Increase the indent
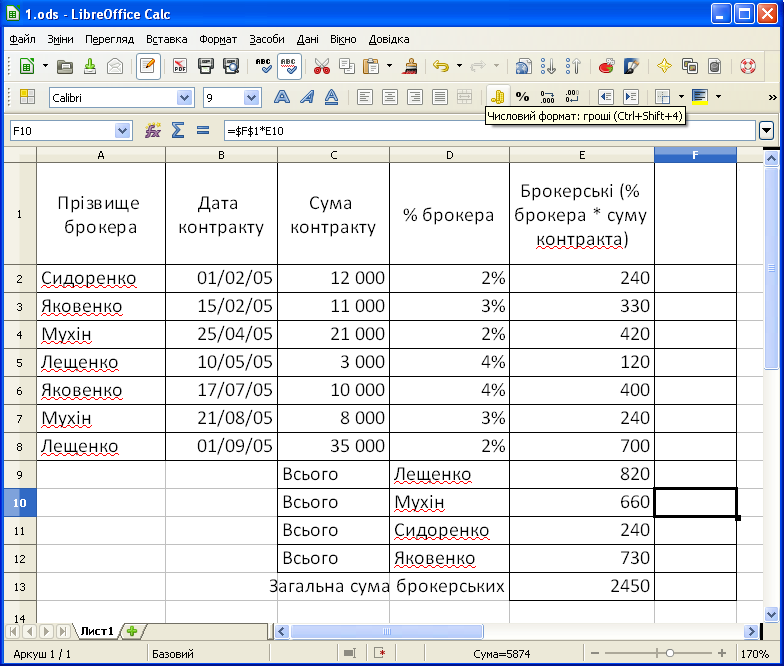Screen dimensions: 784x666 [x=631, y=97]
